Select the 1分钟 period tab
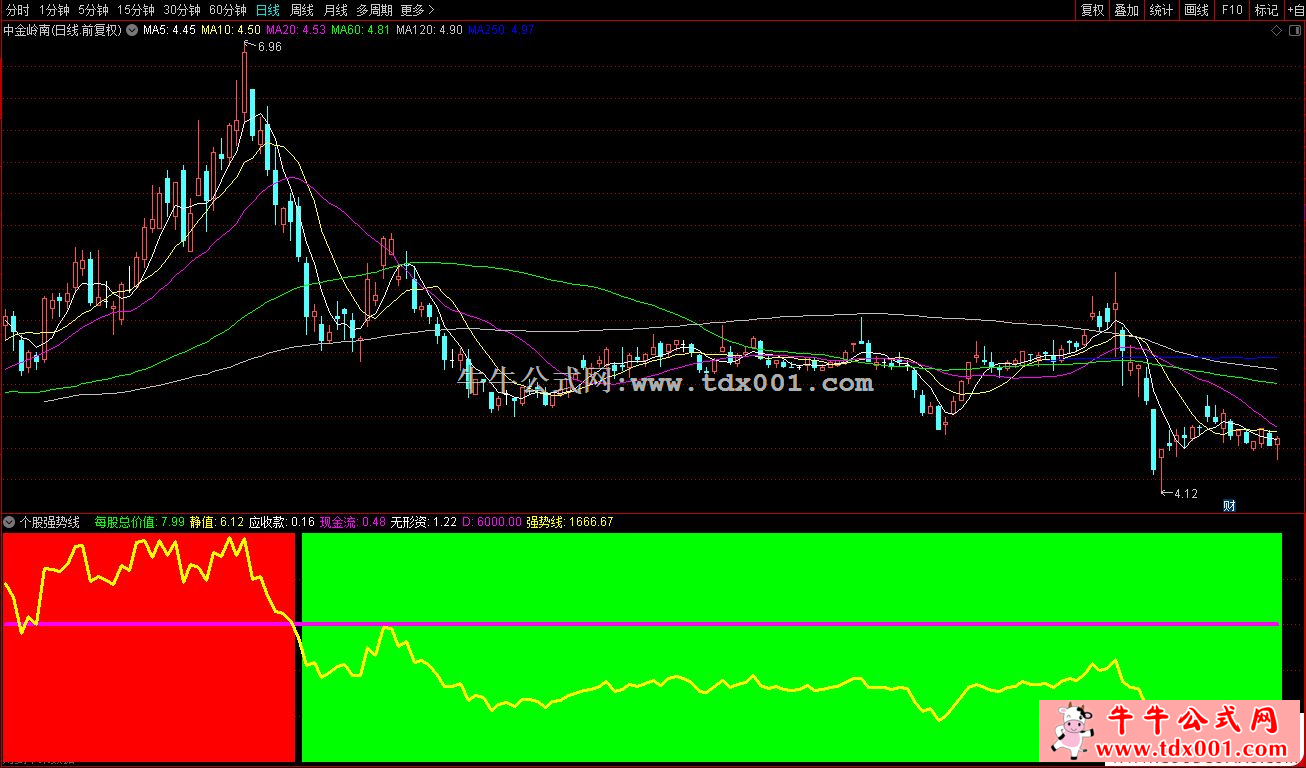 click(x=55, y=10)
